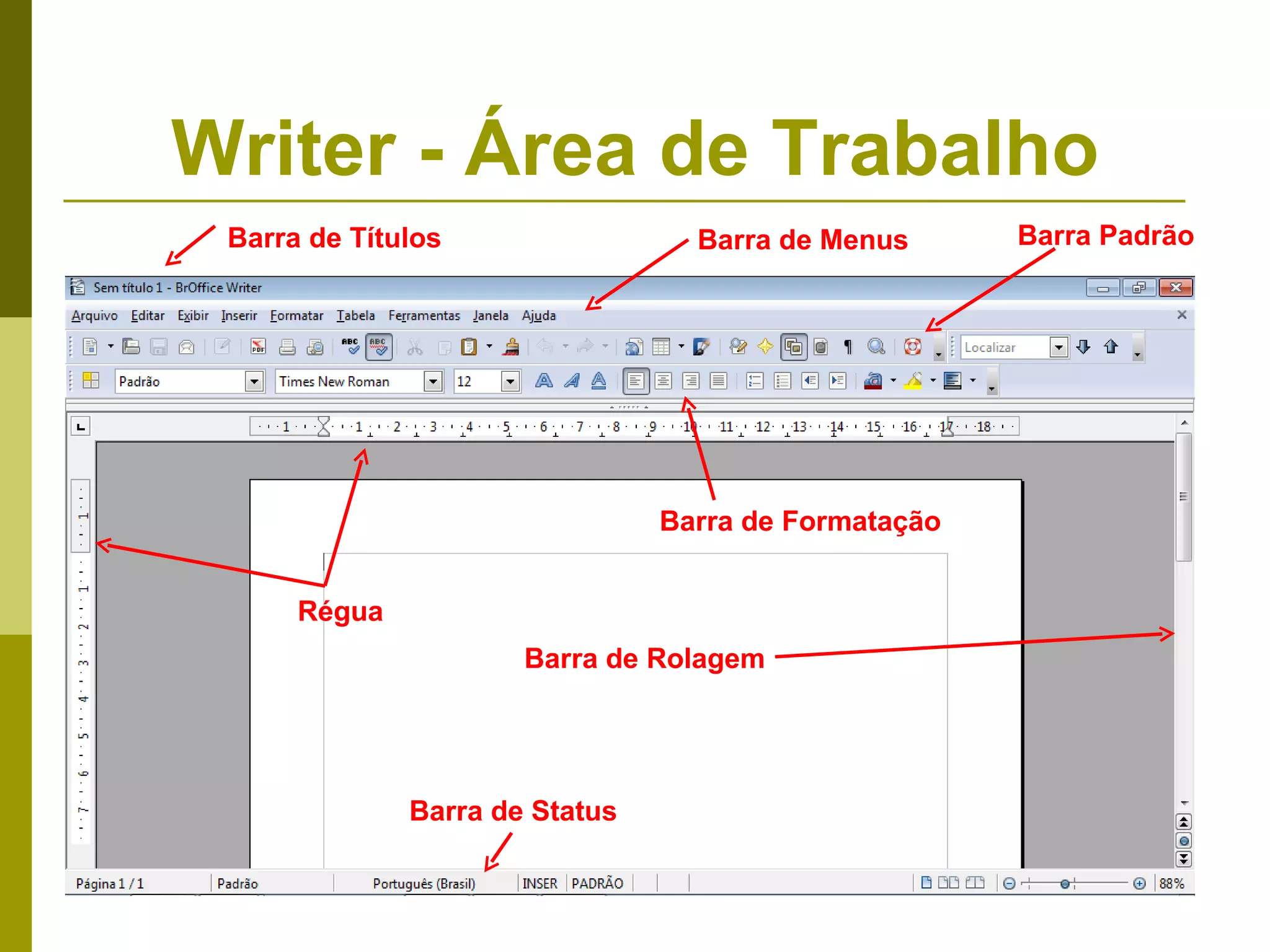Screen dimensions: 1270x952
Task: Toggle the Gallery button
Action: tap(793, 346)
